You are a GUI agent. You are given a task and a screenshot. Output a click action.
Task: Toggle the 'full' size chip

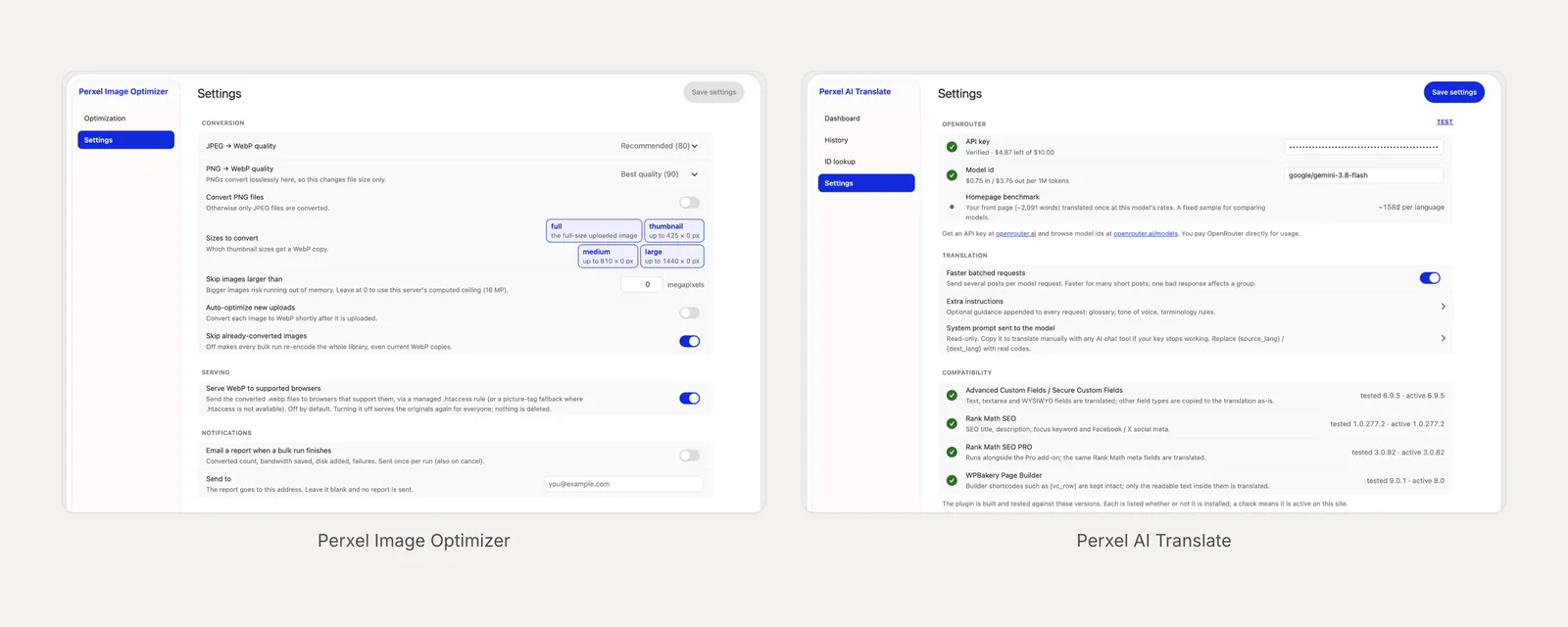594,230
